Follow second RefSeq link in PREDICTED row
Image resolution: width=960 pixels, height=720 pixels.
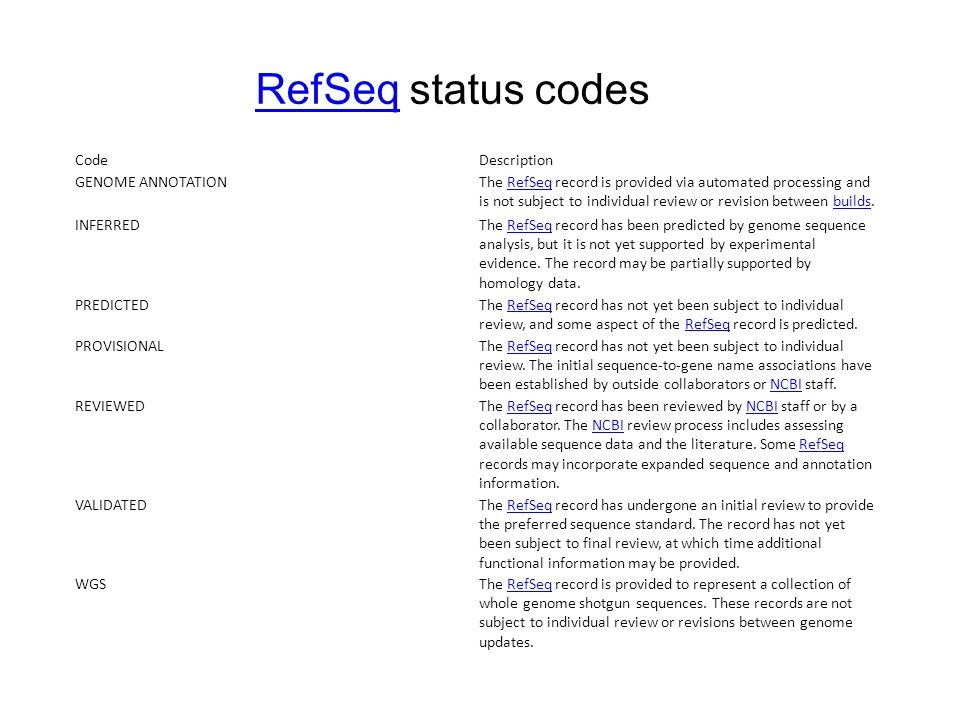(707, 324)
